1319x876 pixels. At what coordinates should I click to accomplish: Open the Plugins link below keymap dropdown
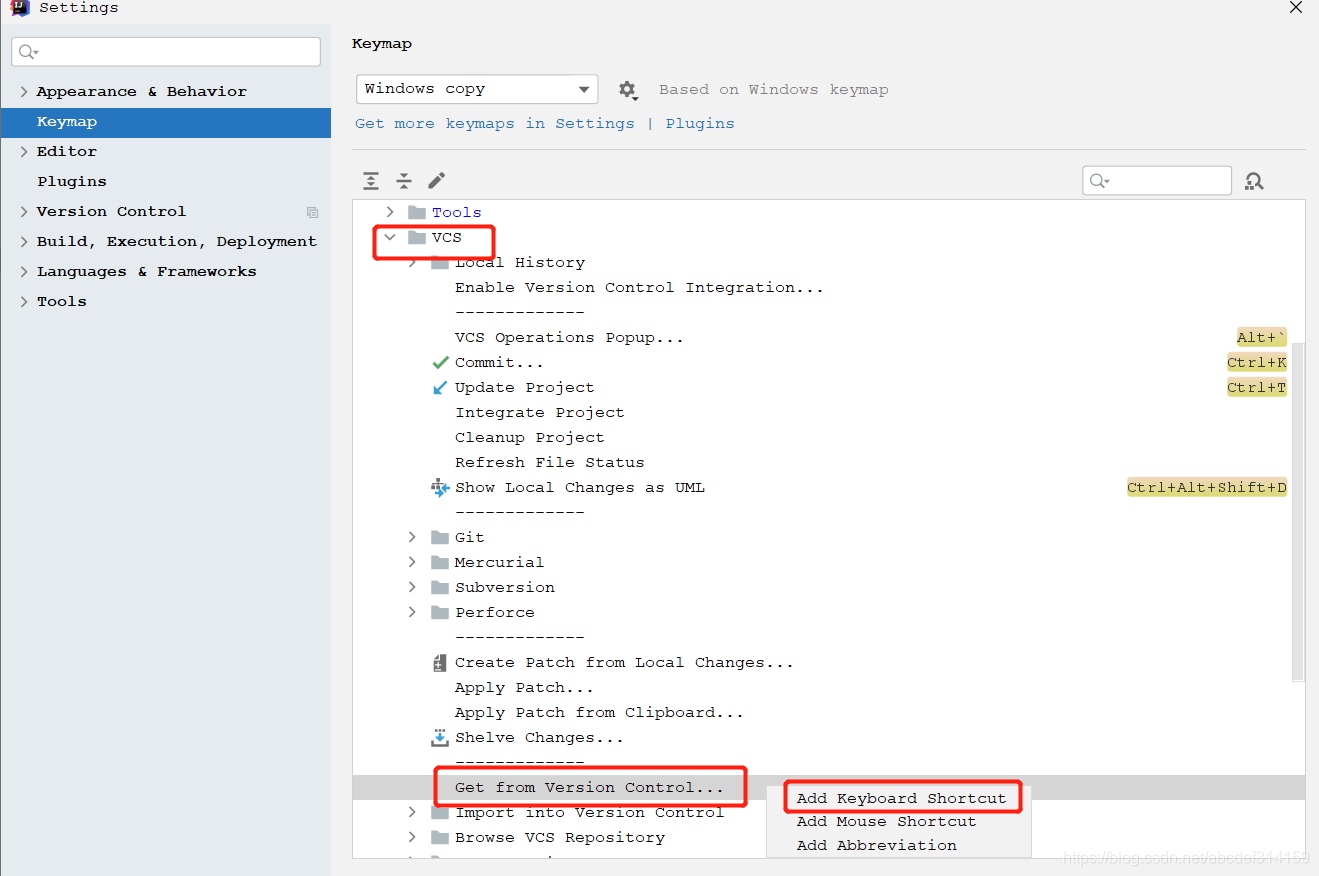pos(700,123)
